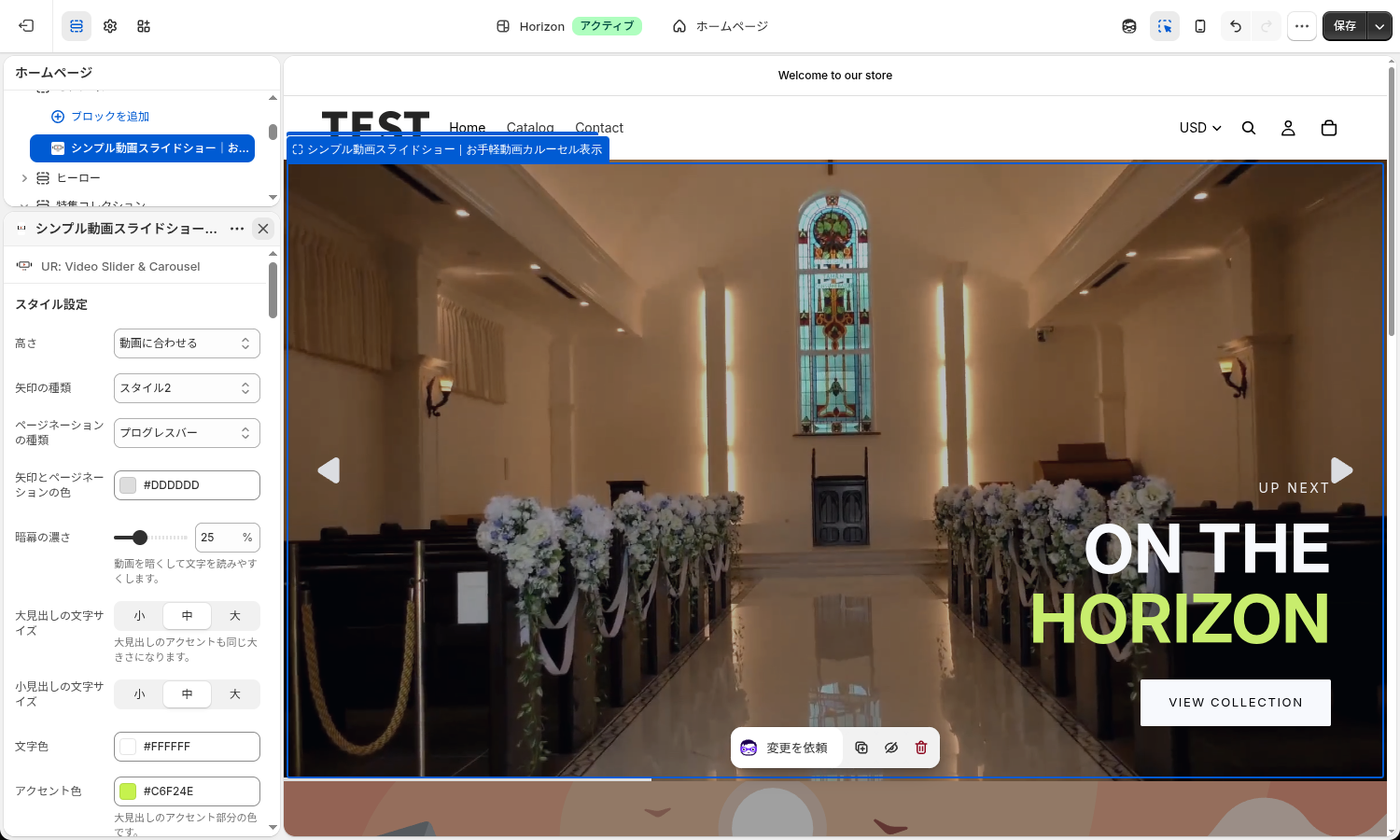Open theme settings gear icon
This screenshot has height=840, width=1400.
tap(110, 26)
